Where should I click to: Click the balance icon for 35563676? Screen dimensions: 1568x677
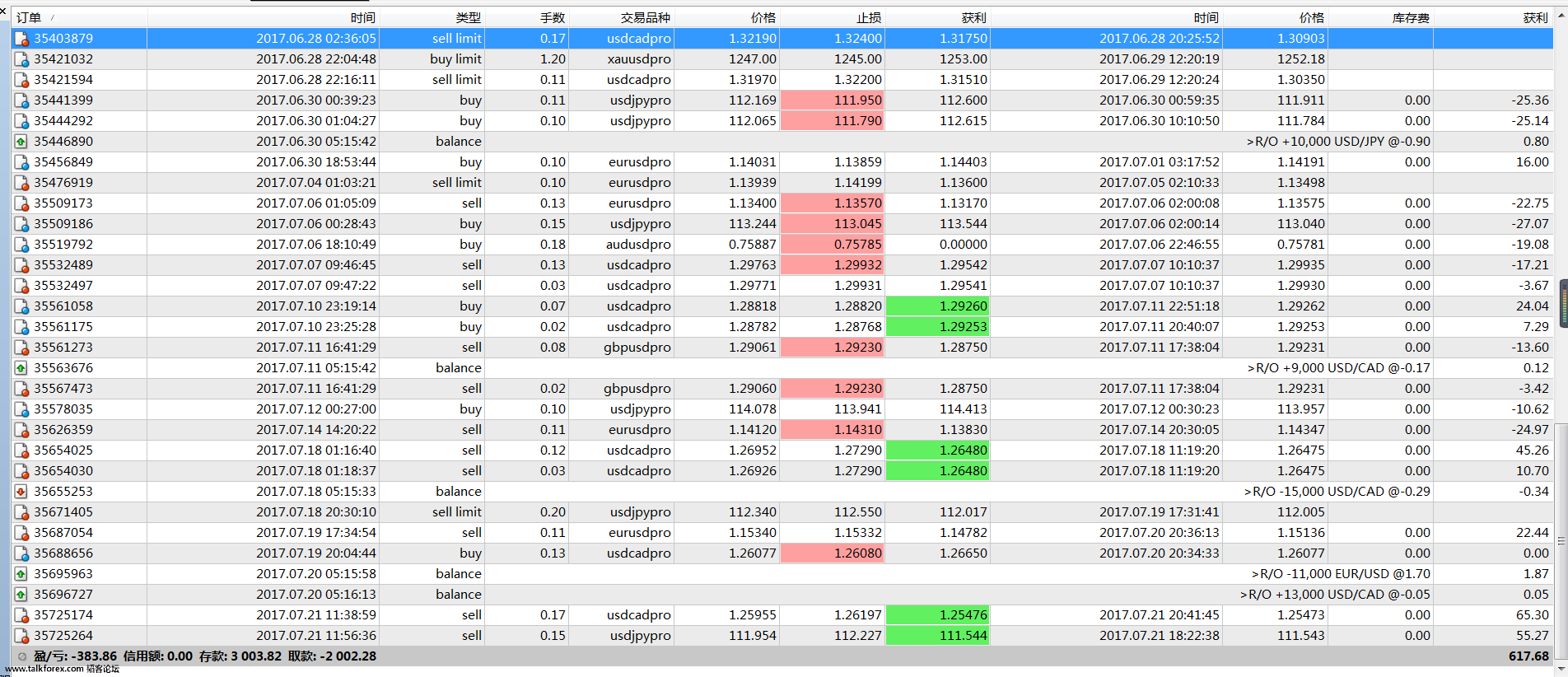tap(21, 368)
